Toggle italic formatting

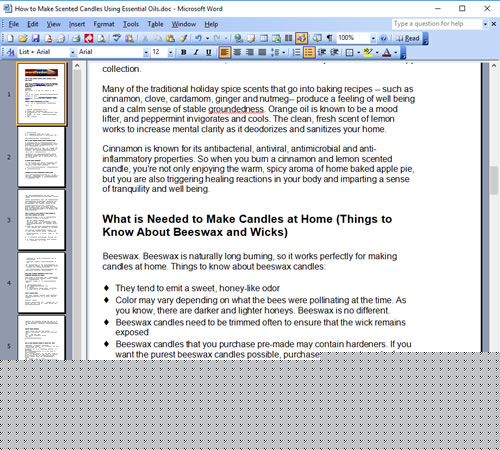(196, 52)
